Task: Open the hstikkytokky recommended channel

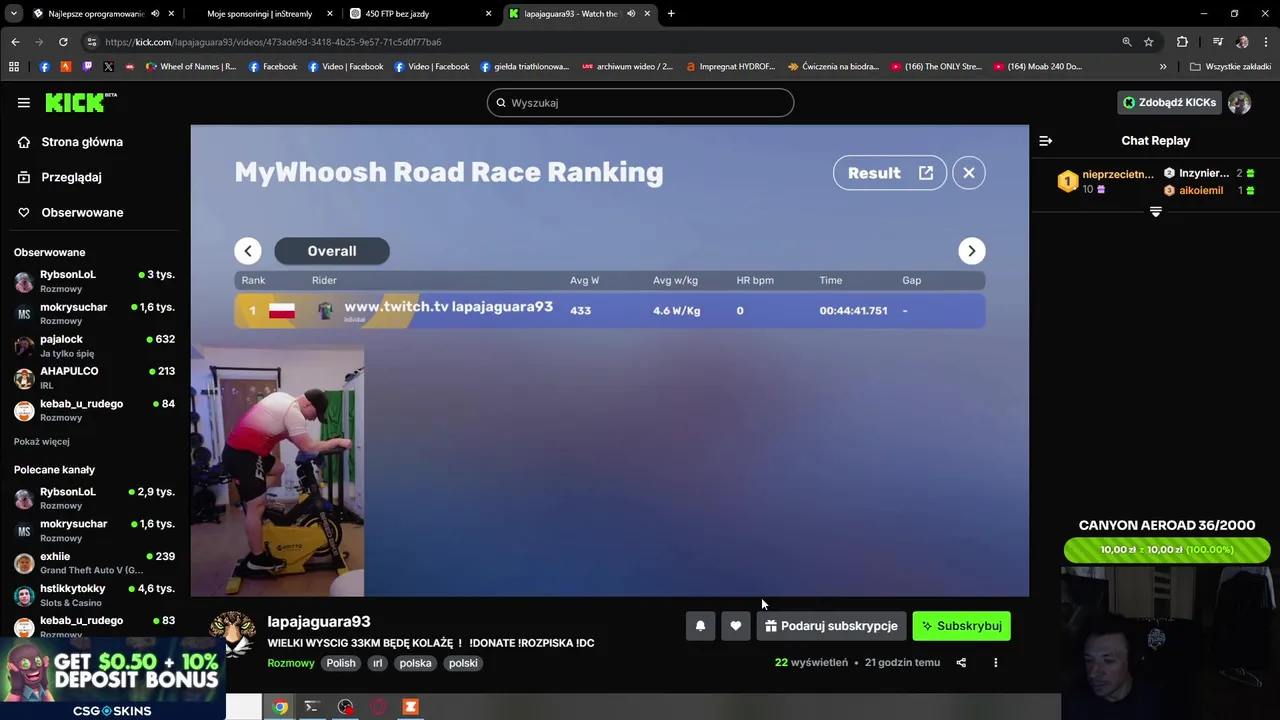Action: point(95,595)
